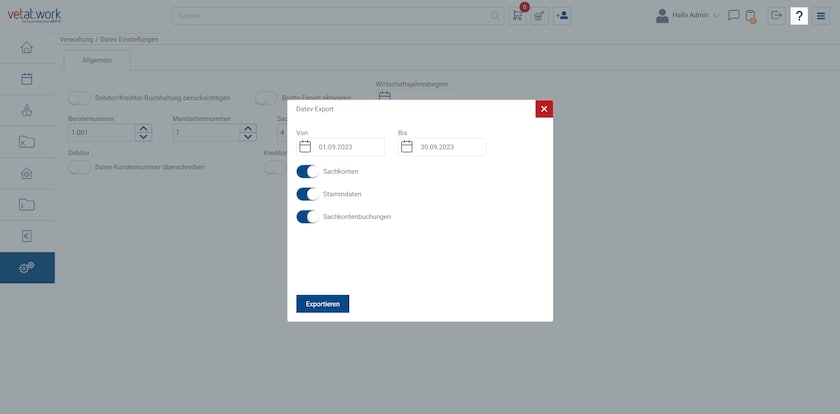The width and height of the screenshot is (840, 414).
Task: Expand the Hallo Admin dropdown
Action: [716, 16]
